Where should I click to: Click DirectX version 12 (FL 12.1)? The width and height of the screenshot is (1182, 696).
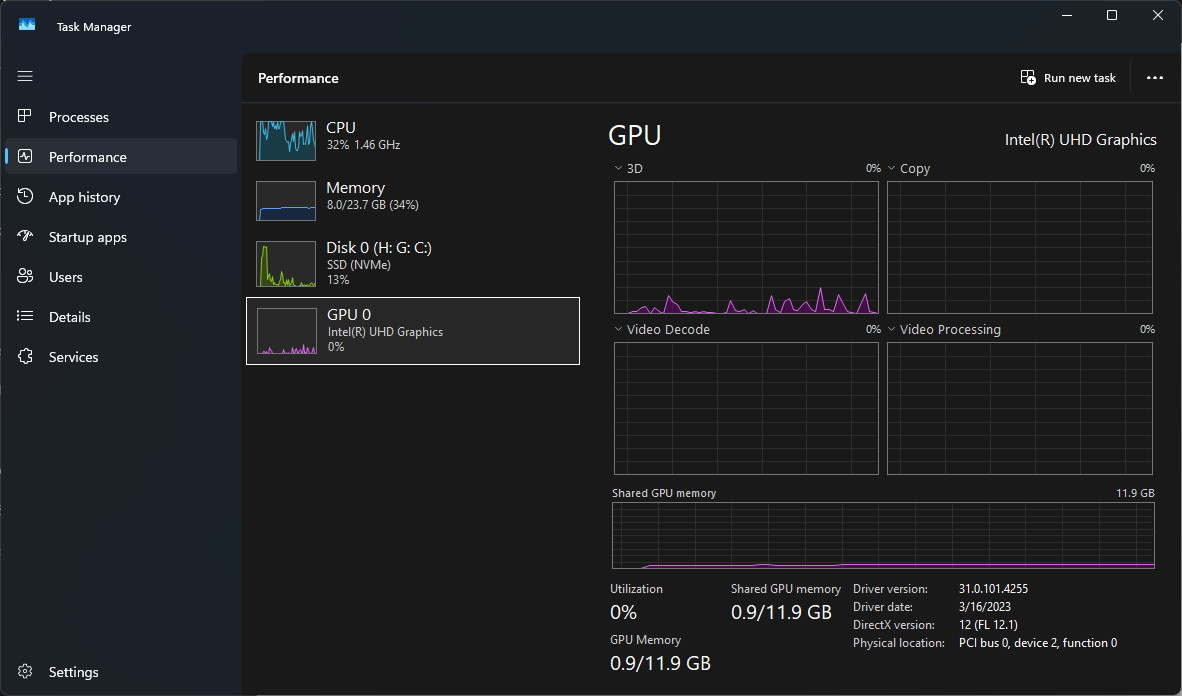[988, 625]
